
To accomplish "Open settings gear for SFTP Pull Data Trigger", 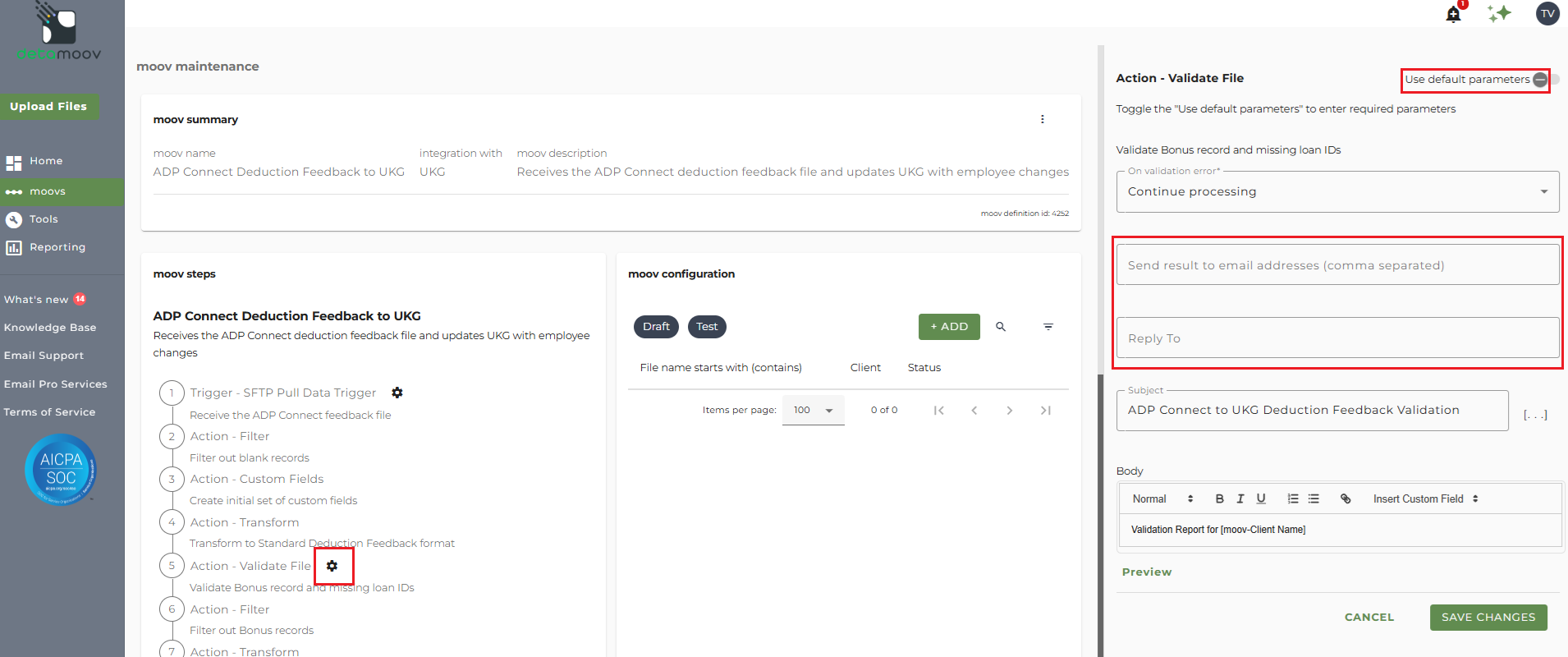I will point(397,393).
